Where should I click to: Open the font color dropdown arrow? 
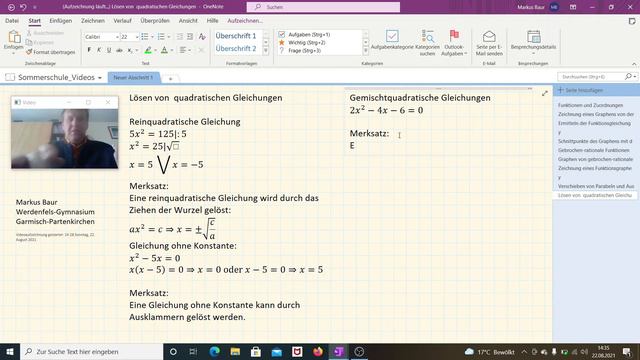pos(171,50)
